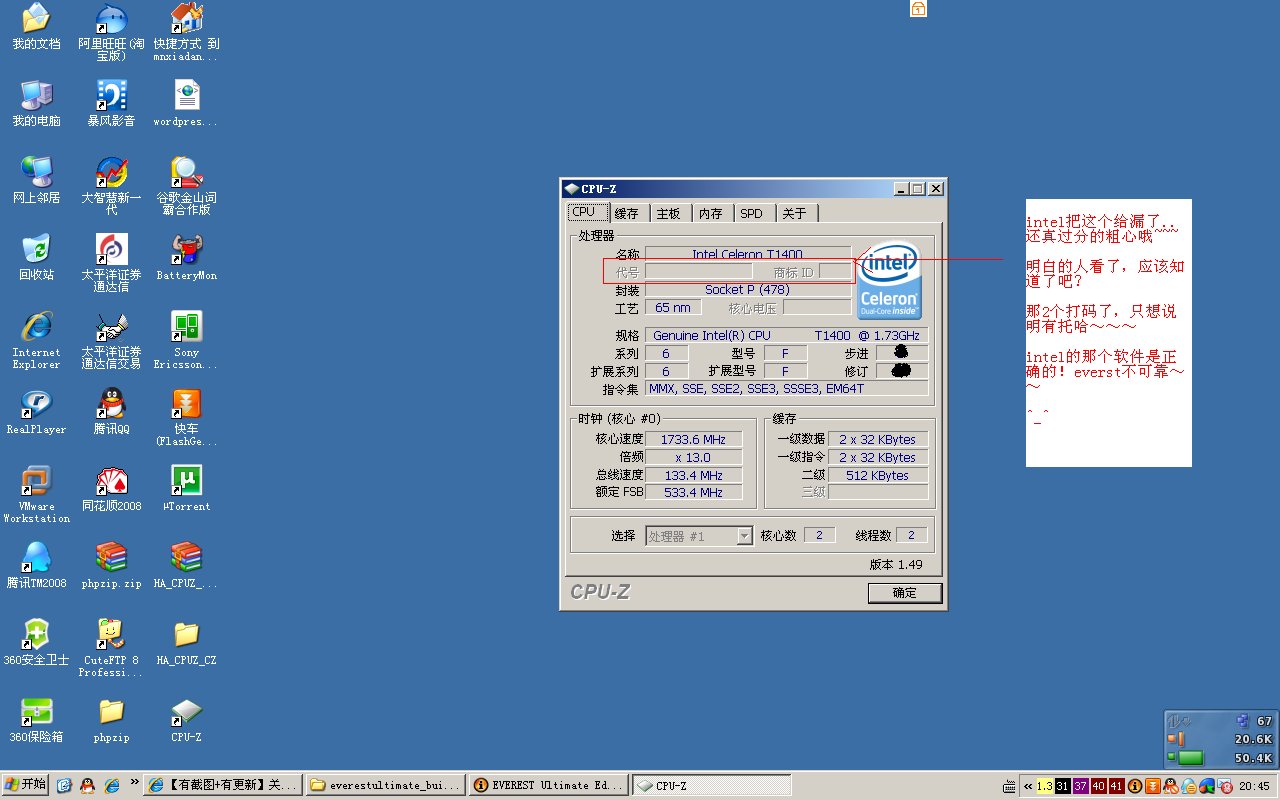Open the SPD tab

751,213
